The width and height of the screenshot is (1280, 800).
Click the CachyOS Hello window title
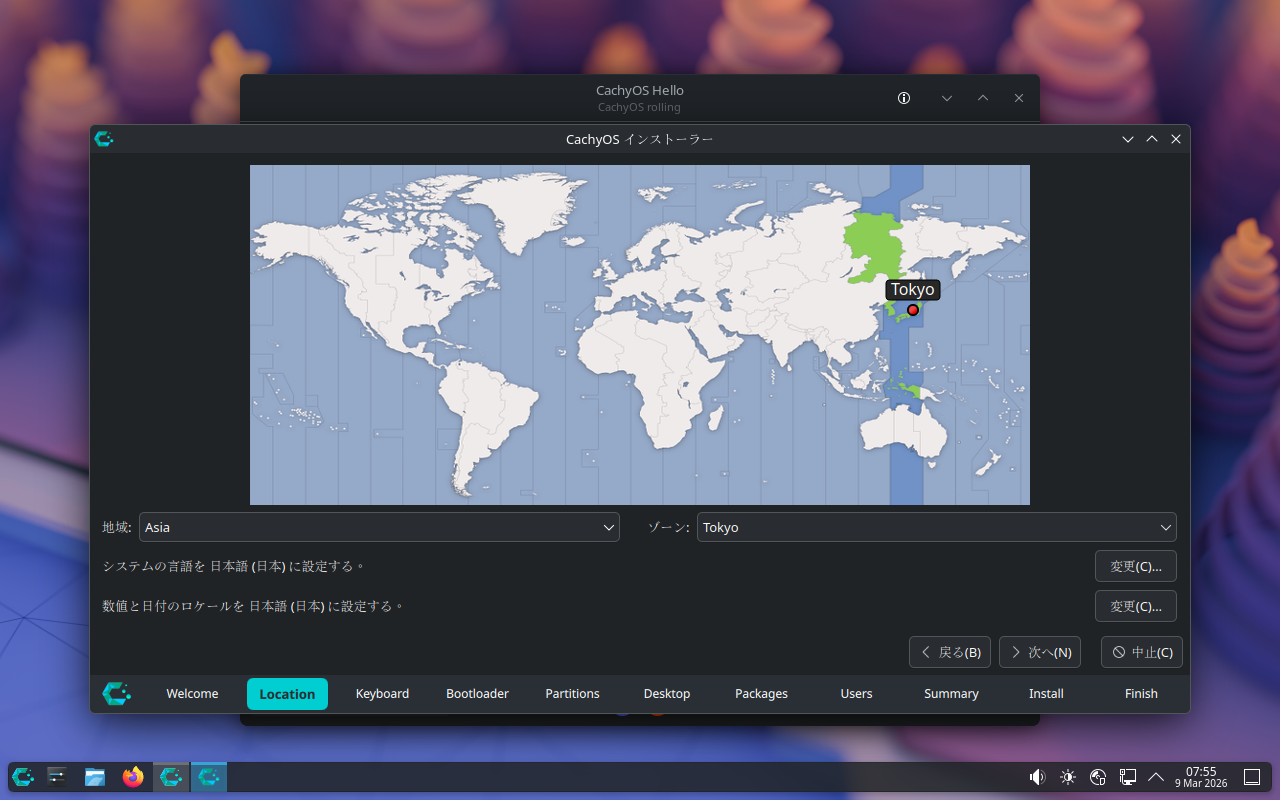tap(640, 90)
